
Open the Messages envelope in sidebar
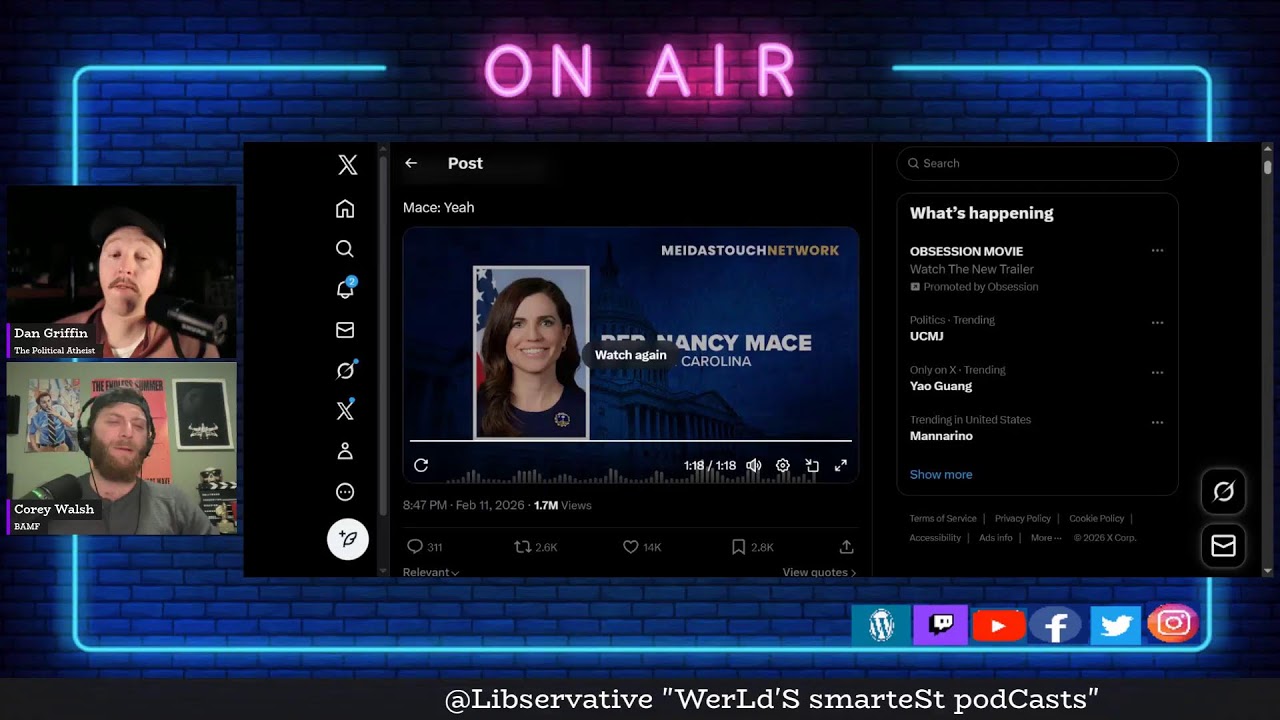(x=345, y=330)
